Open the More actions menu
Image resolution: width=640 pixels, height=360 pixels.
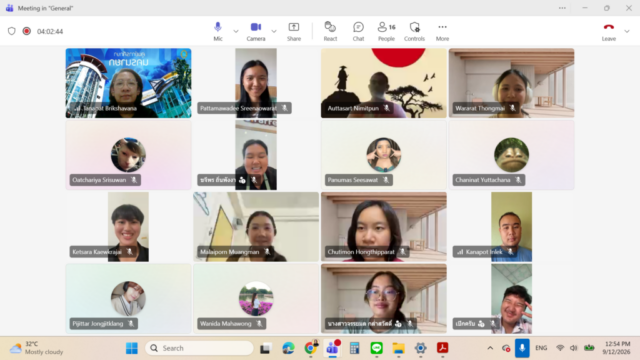coord(442,31)
